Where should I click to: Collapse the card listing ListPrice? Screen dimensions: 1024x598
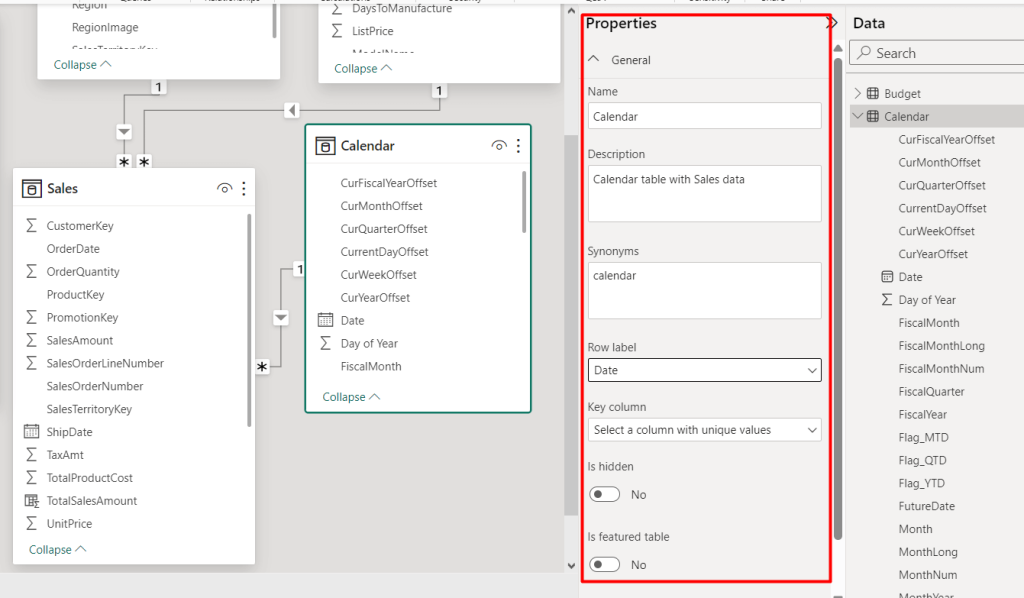point(363,69)
